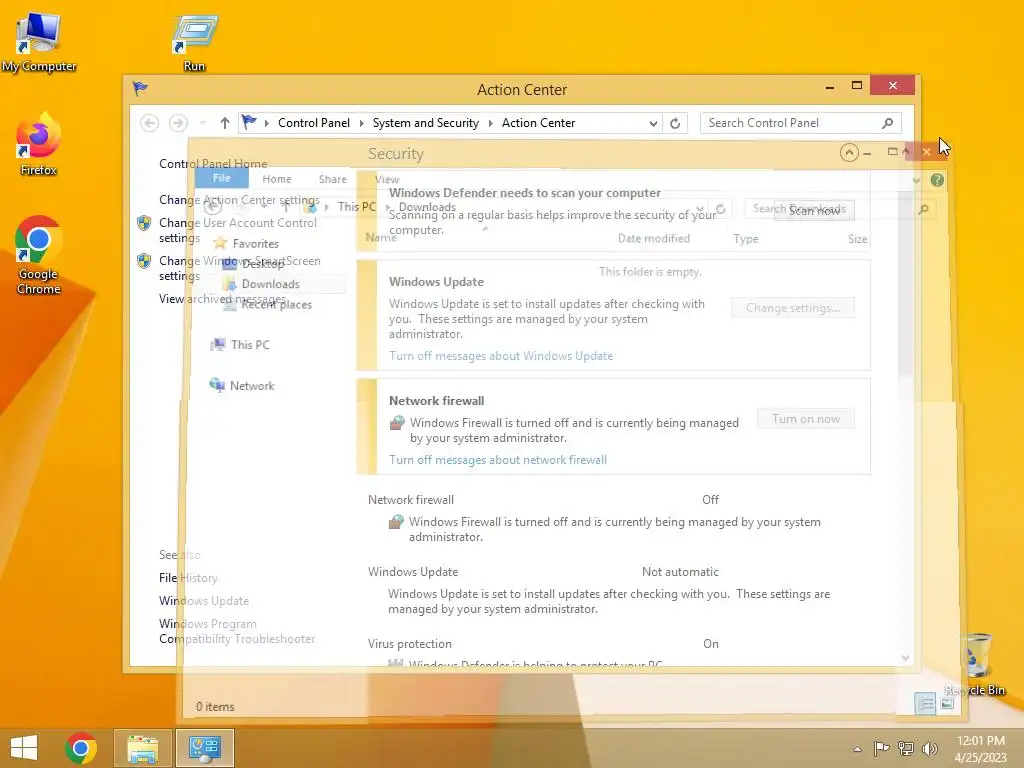The image size is (1024, 768).
Task: Select Desktop in Explorer navigation pane
Action: click(x=254, y=264)
